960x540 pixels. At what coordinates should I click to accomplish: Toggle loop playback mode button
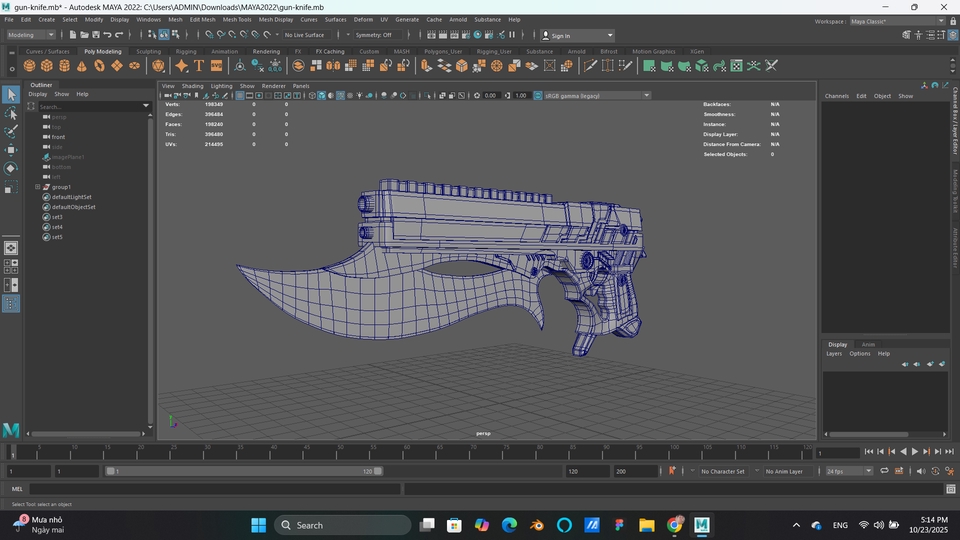click(x=884, y=471)
